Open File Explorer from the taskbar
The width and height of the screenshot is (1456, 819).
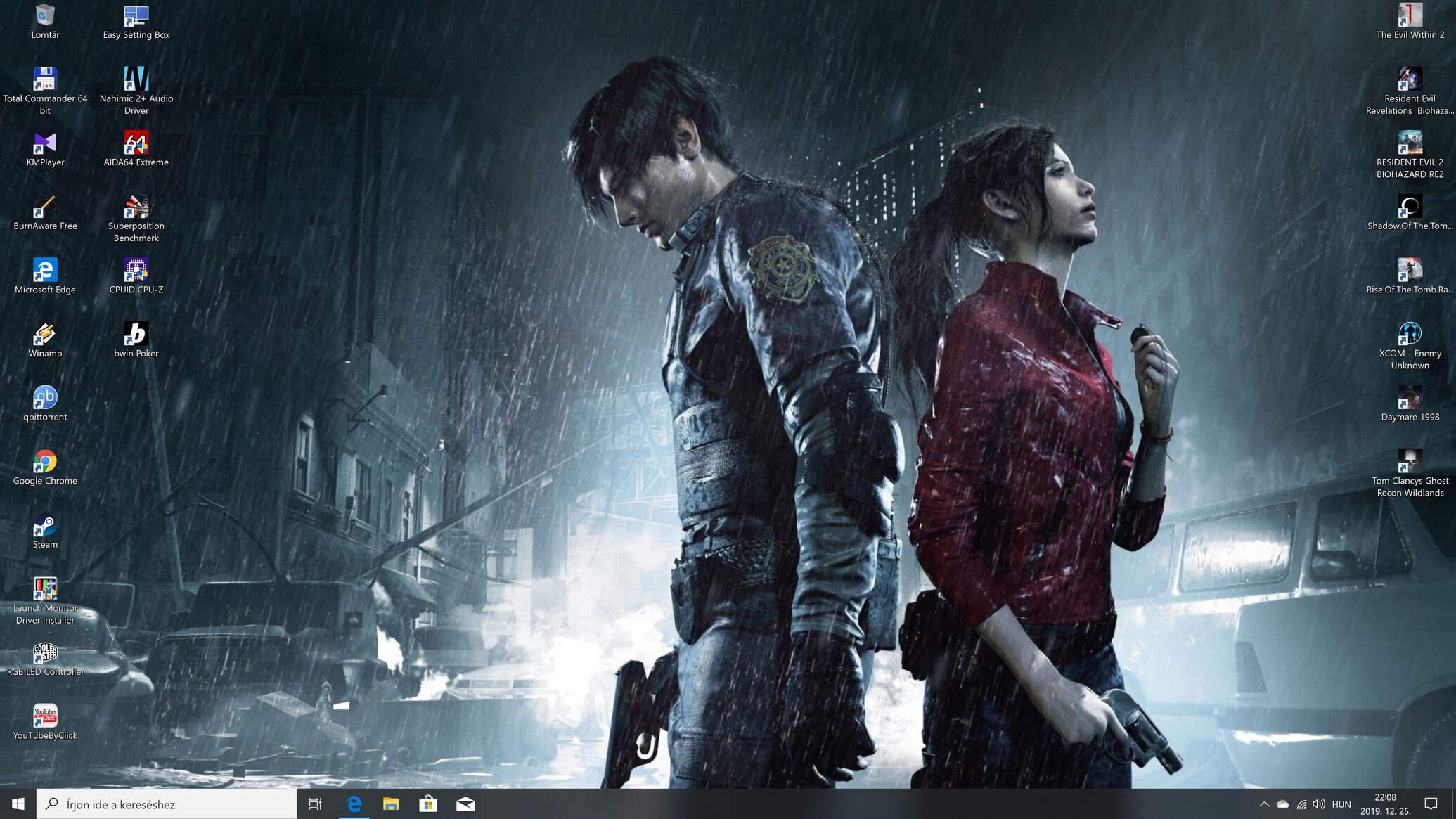tap(391, 804)
